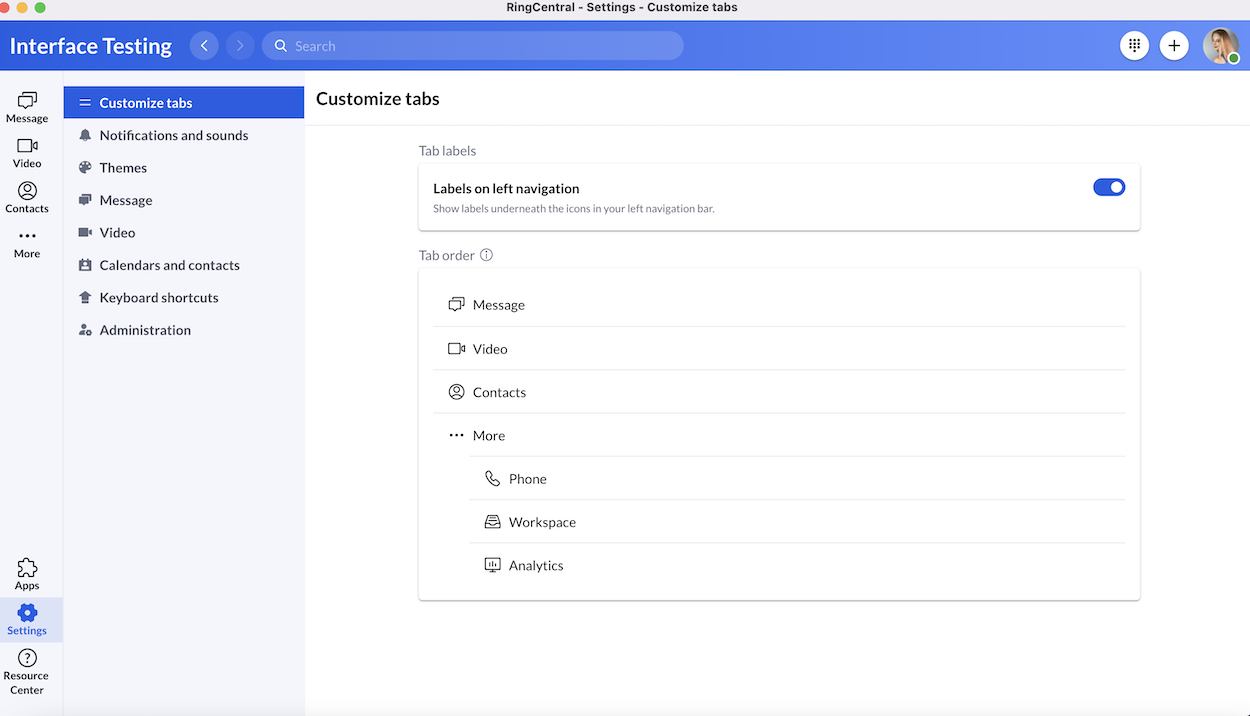1250x716 pixels.
Task: Click the Analytics chart icon in Tab order
Action: tap(492, 565)
